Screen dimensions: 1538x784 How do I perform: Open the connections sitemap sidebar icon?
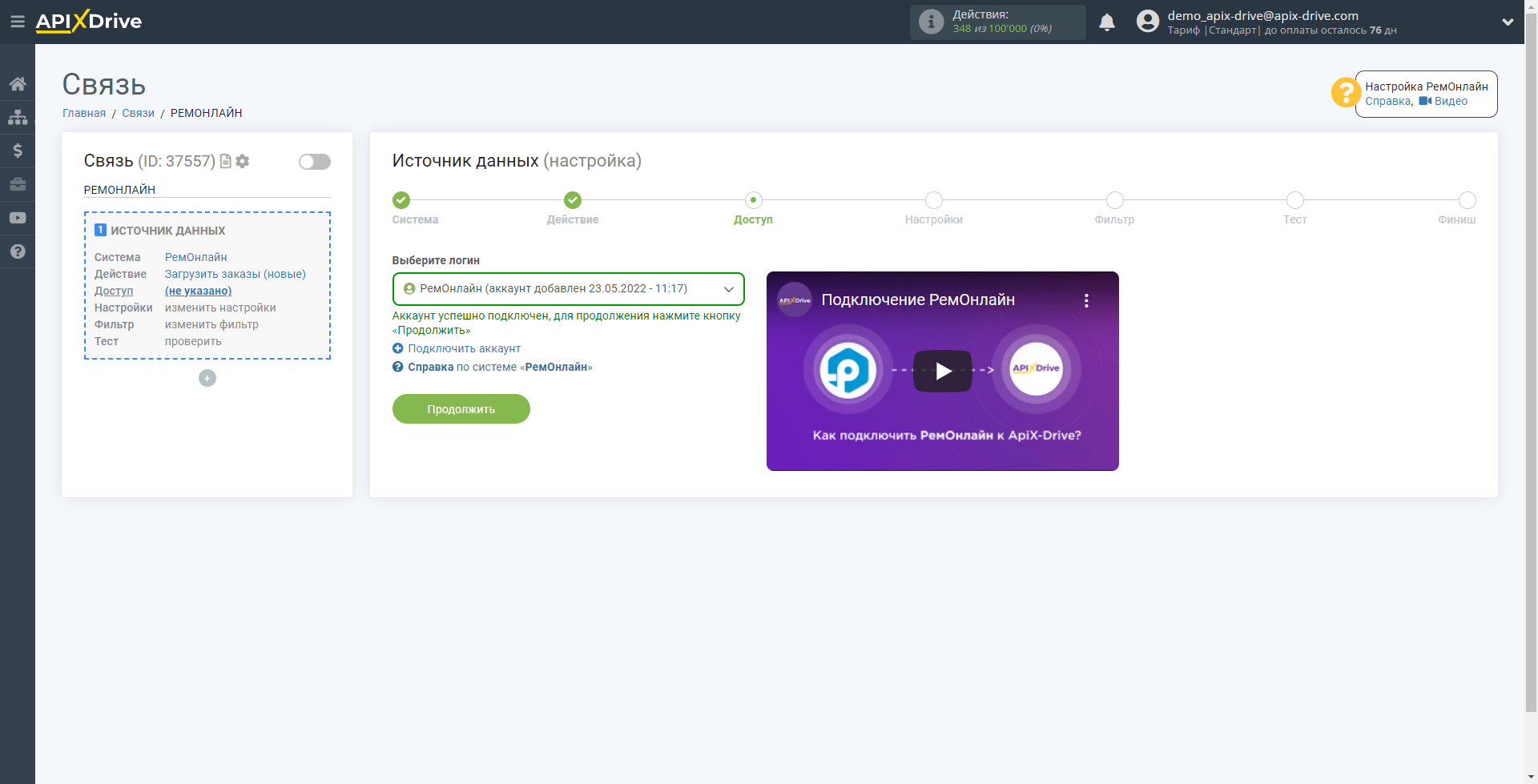(18, 117)
